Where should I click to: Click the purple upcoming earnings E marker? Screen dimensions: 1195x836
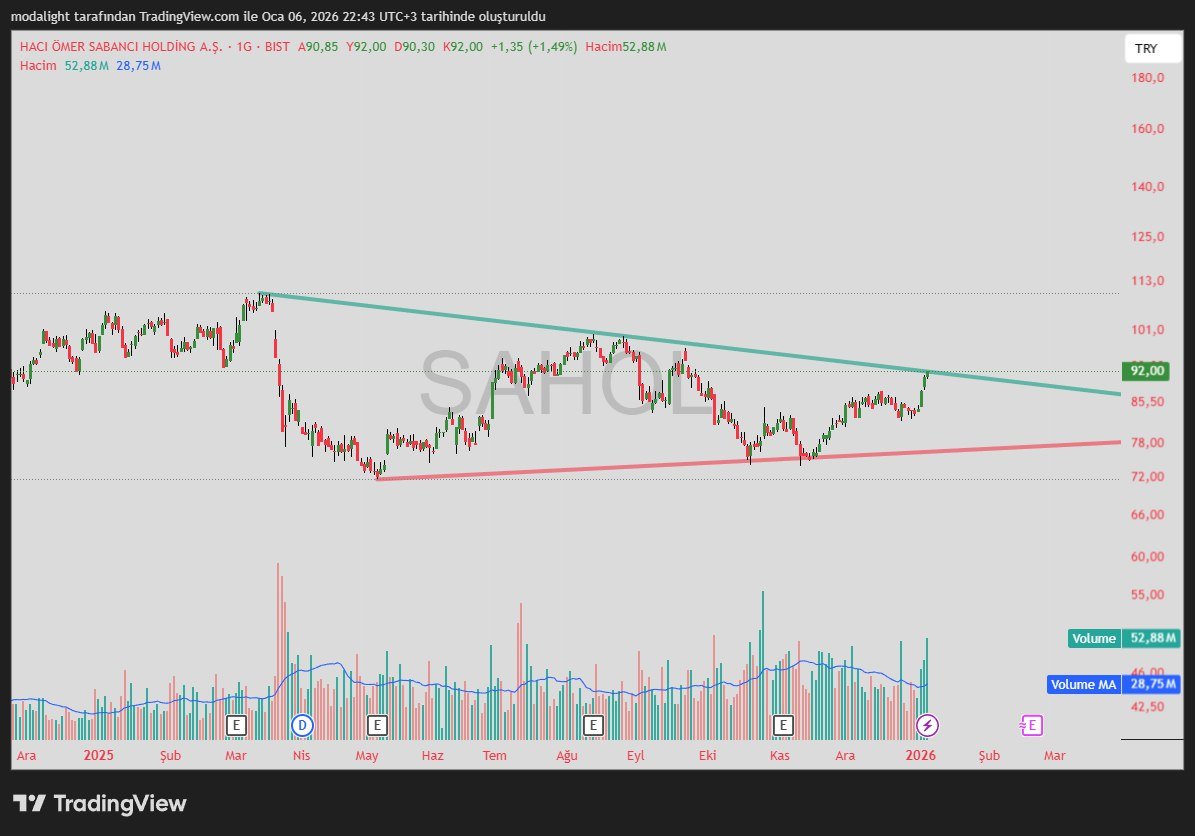tap(1031, 725)
